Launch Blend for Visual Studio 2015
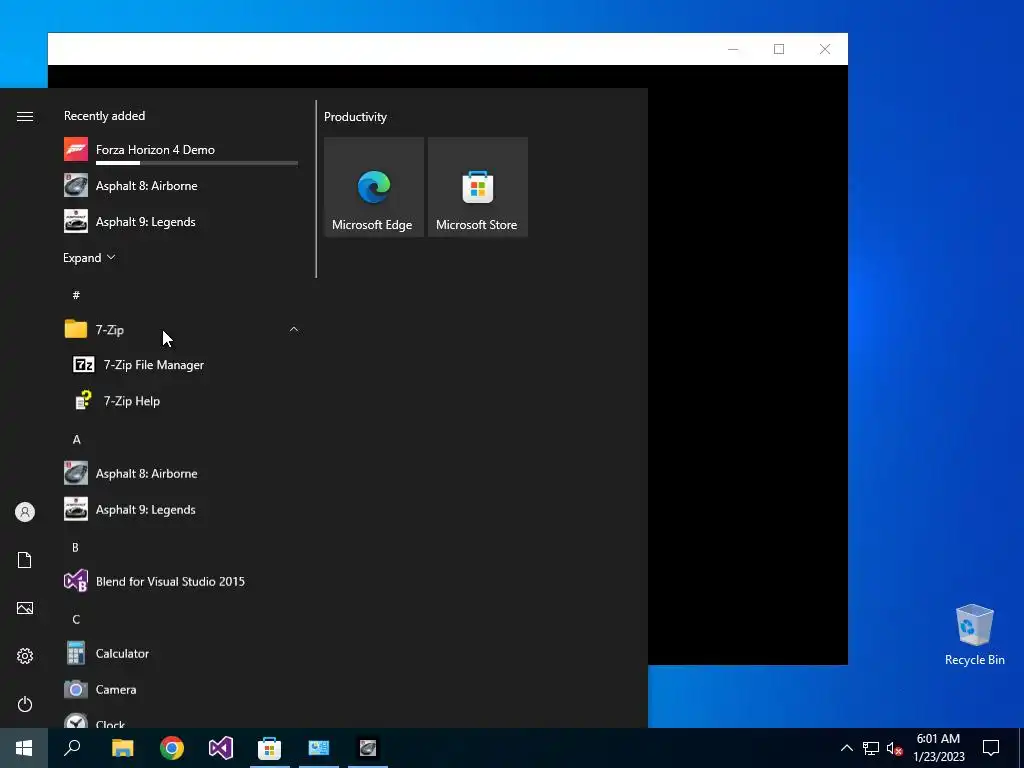1024x768 pixels. (x=181, y=581)
